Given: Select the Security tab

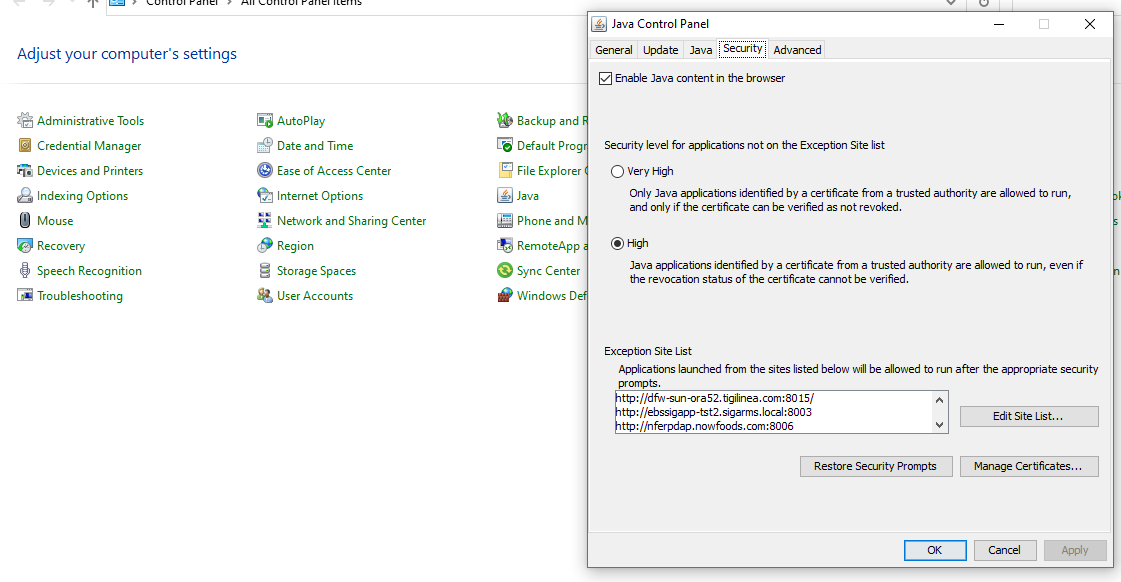Looking at the screenshot, I should (743, 49).
